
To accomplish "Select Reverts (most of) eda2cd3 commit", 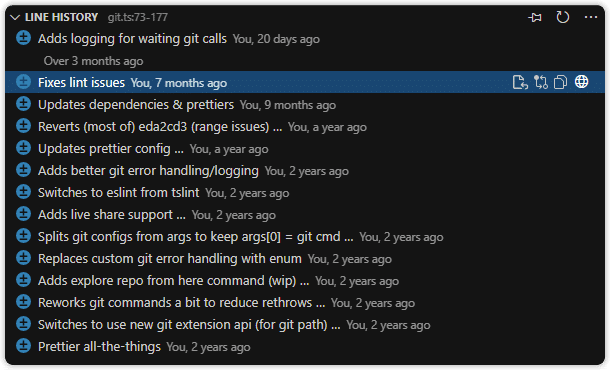I will [305, 126].
